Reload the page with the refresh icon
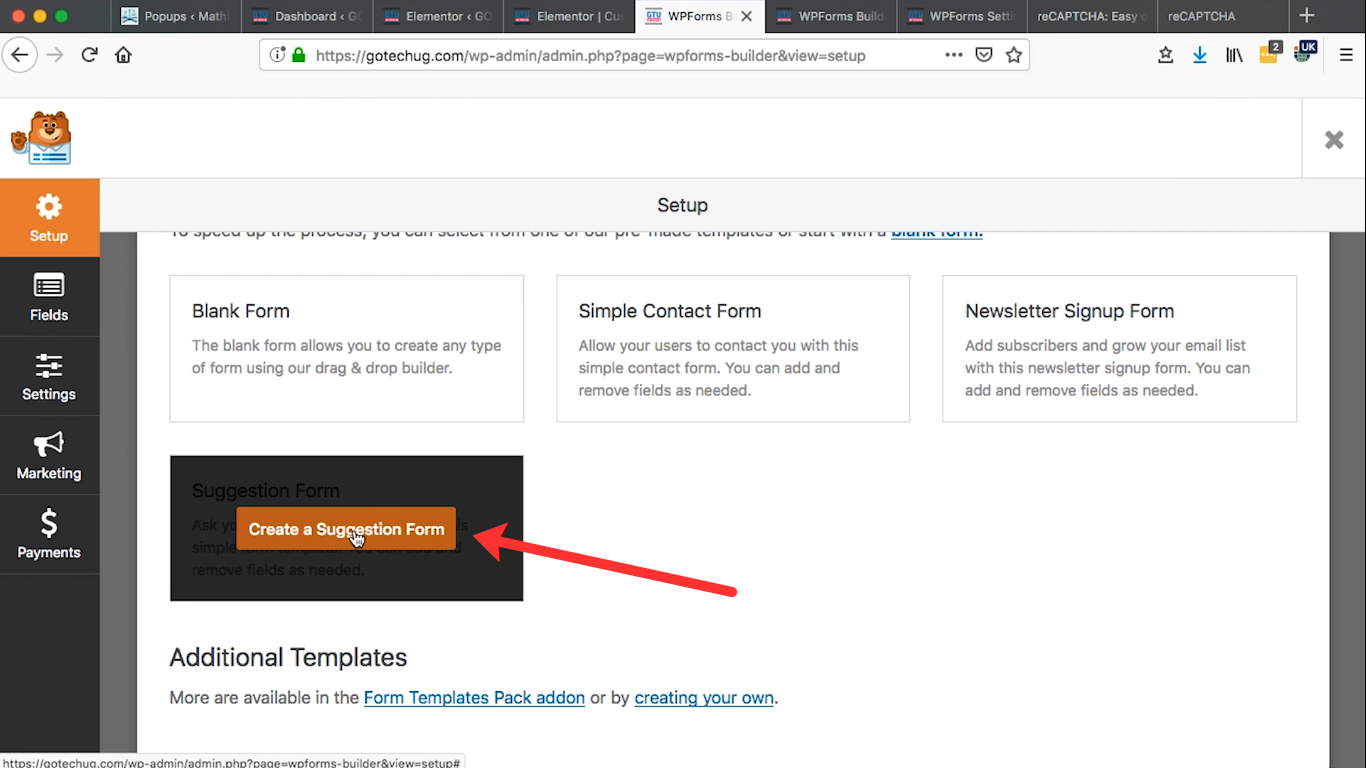The height and width of the screenshot is (768, 1366). point(89,55)
